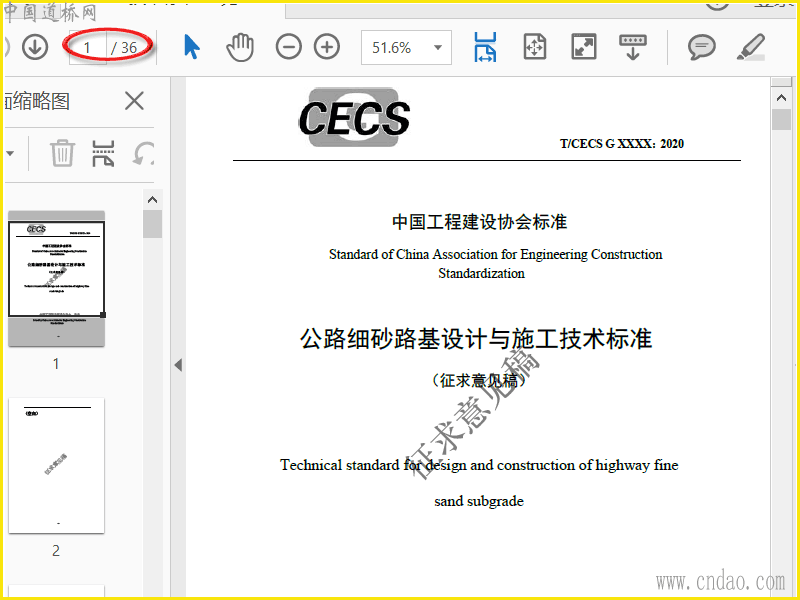Click the document title 公路细砂路基设计与施工技术标准
The image size is (800, 600).
click(476, 339)
